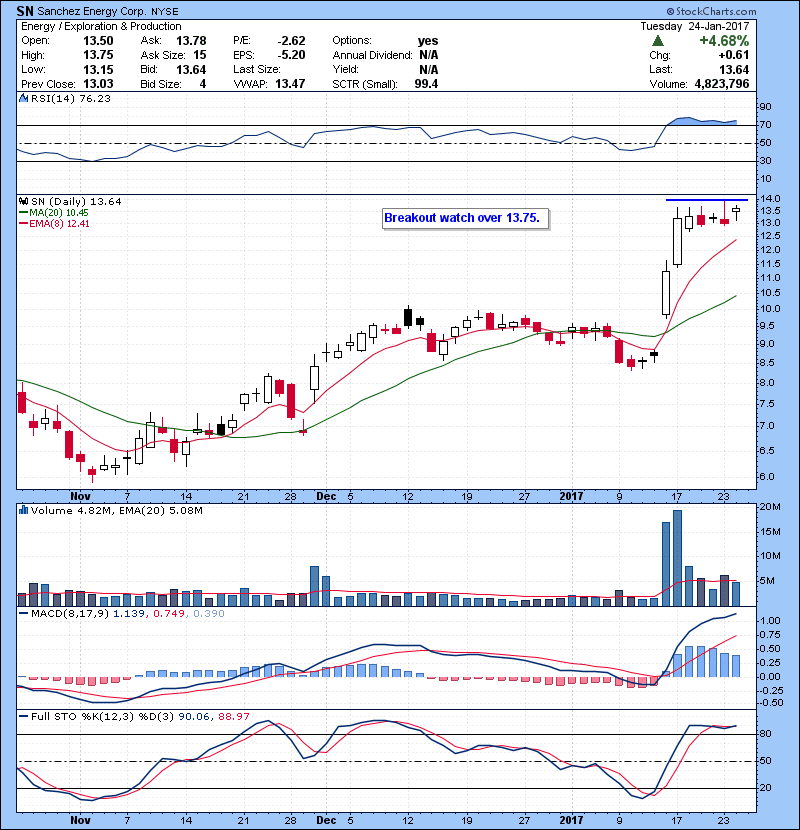Click the Volume value 4,823,796
This screenshot has height=830, width=800.
(x=722, y=84)
